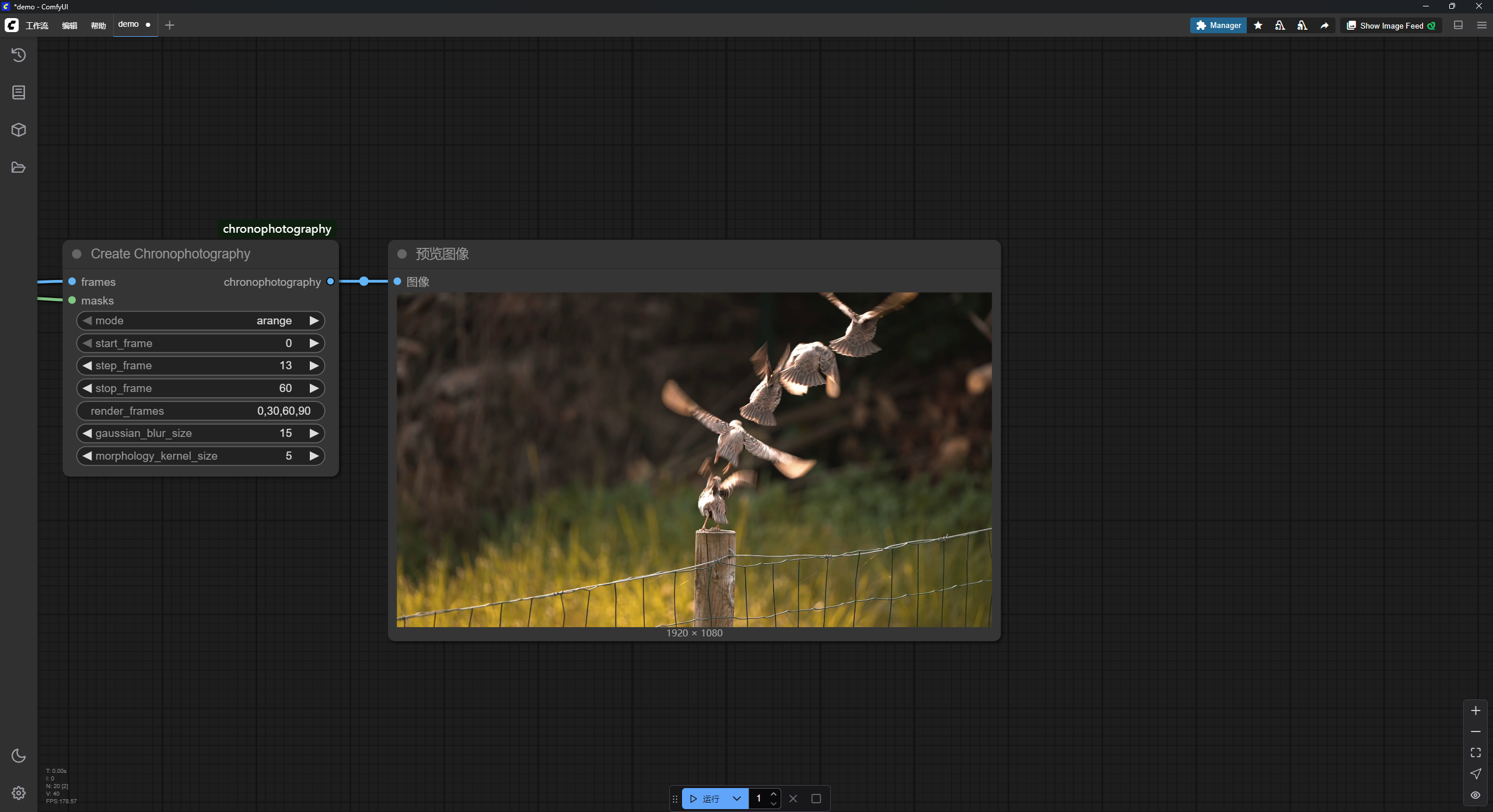1493x812 pixels.
Task: Open the mode arange combo
Action: (x=200, y=320)
